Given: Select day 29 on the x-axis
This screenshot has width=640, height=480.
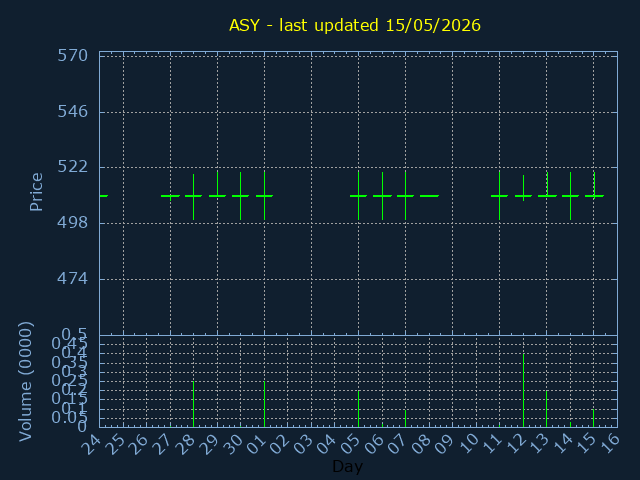Looking at the screenshot, I should [x=209, y=443].
